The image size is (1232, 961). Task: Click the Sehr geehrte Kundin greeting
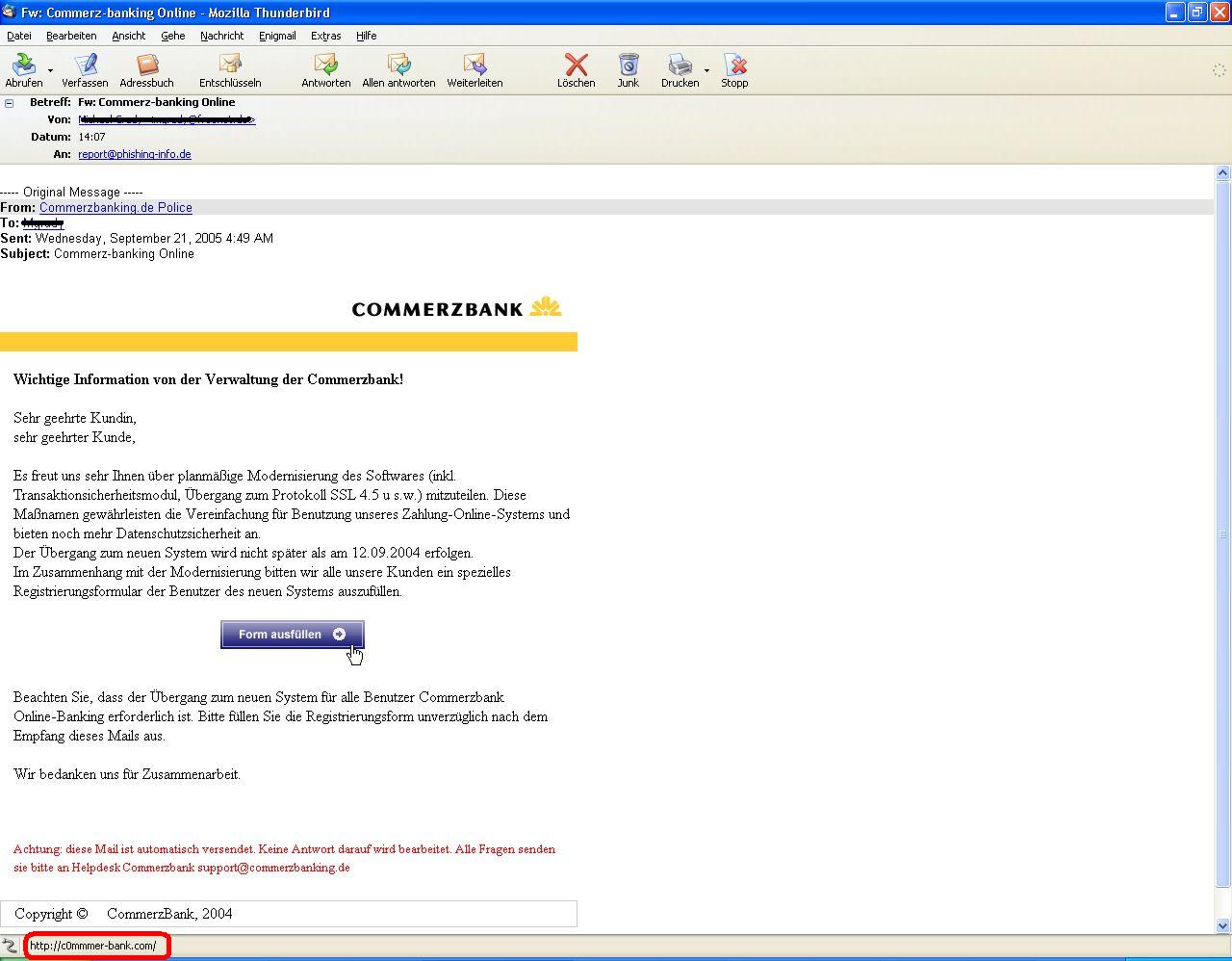pyautogui.click(x=75, y=418)
